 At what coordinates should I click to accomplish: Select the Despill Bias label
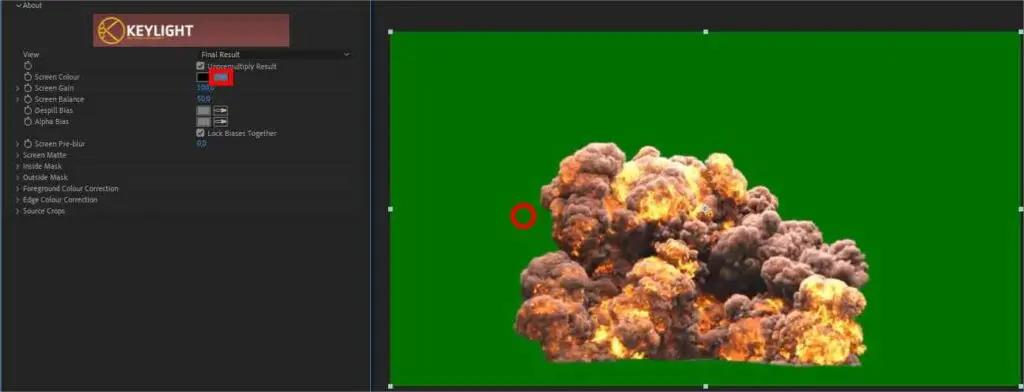(x=54, y=110)
